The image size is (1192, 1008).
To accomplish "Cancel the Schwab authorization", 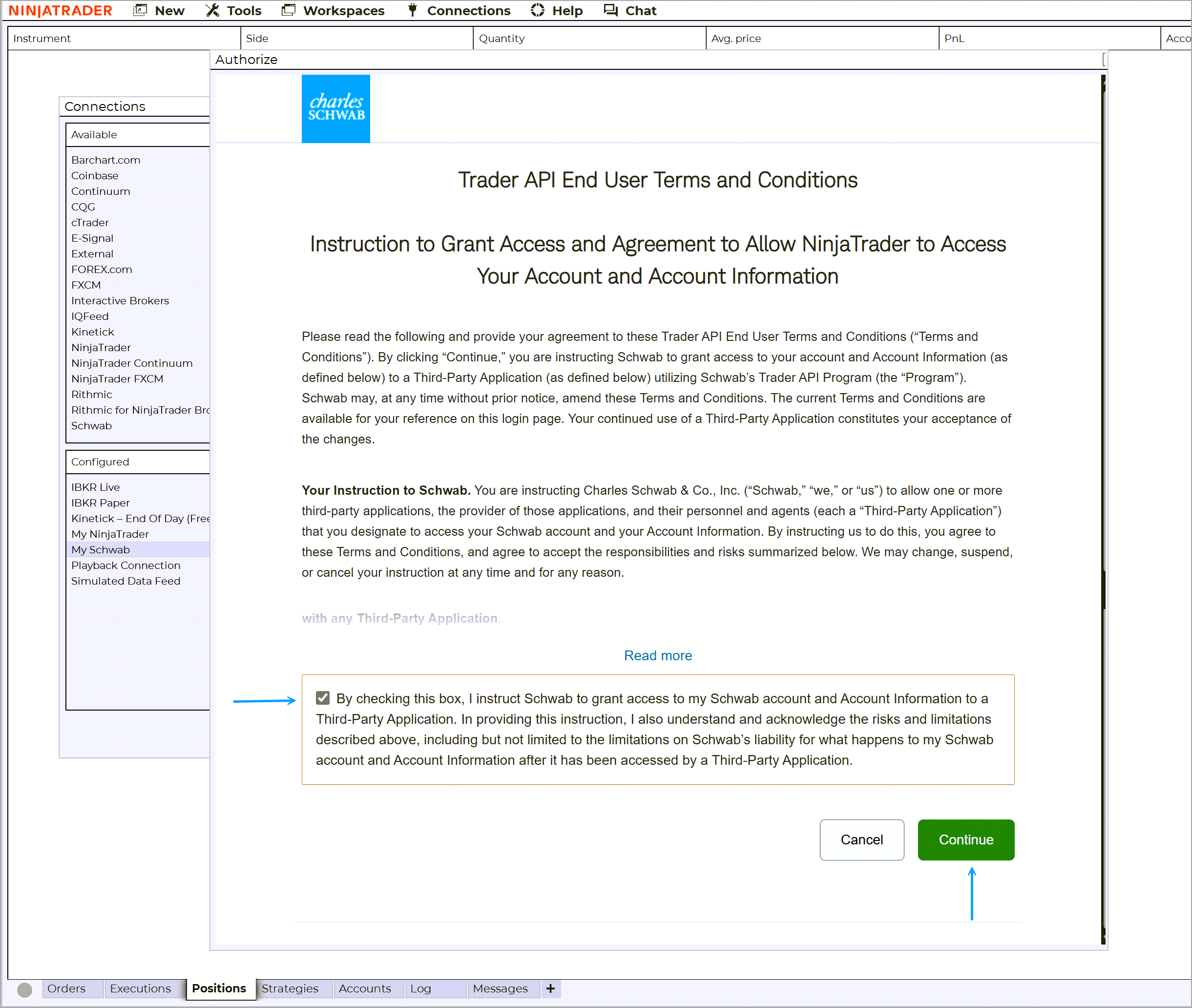I will point(861,840).
